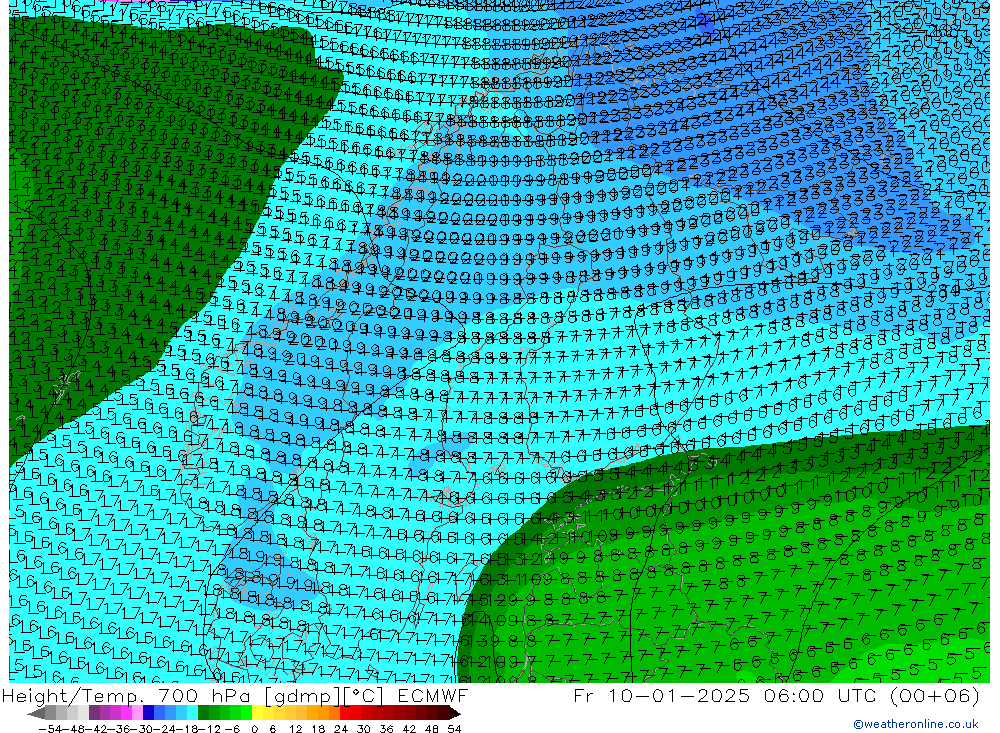Select the date text 'Fr 10-01-2025'
The width and height of the screenshot is (1000, 733).
[662, 695]
